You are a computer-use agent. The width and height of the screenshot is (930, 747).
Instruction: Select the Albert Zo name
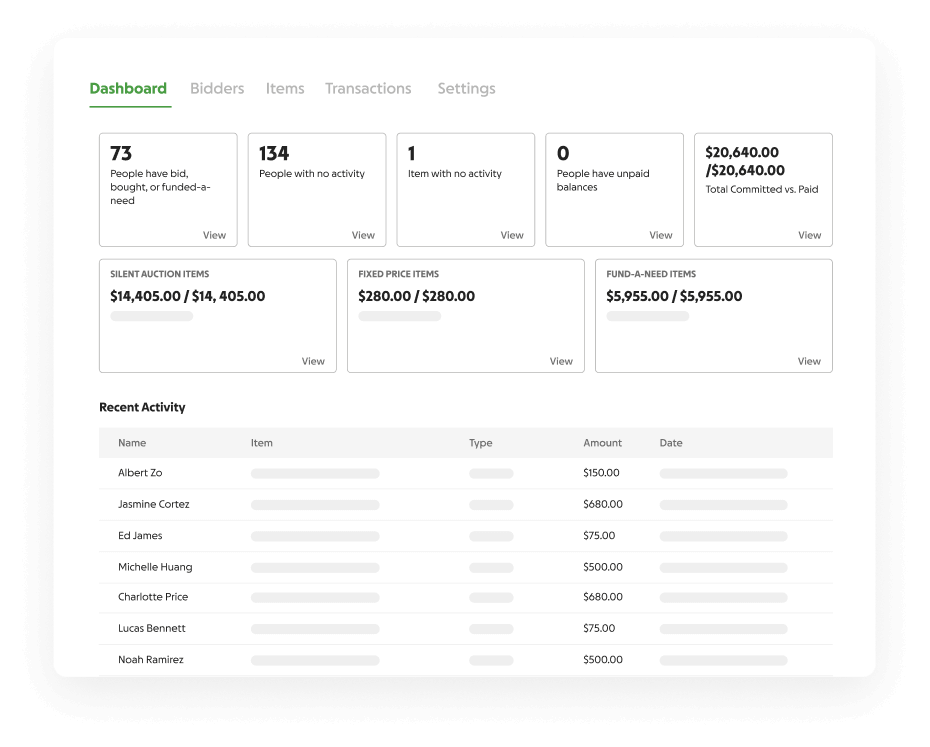tap(140, 473)
